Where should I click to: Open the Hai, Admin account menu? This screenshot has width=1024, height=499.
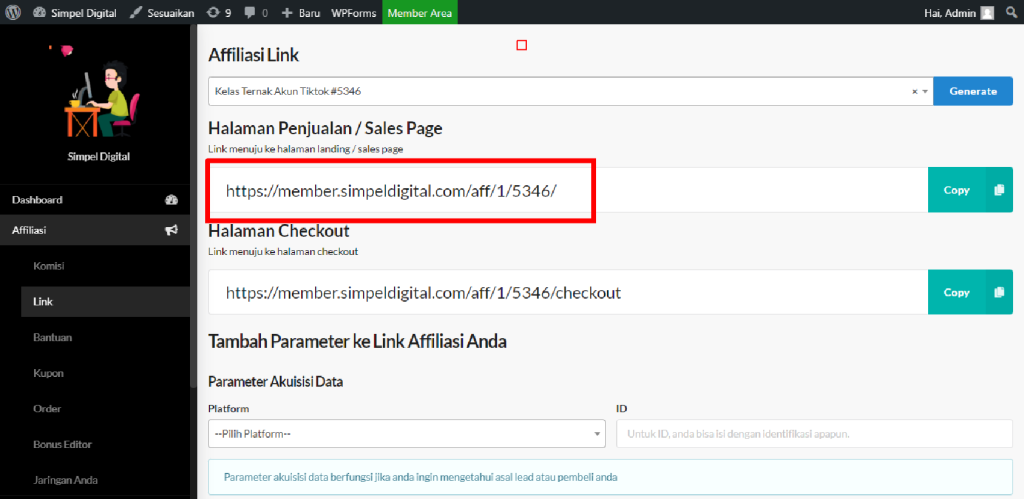click(959, 12)
